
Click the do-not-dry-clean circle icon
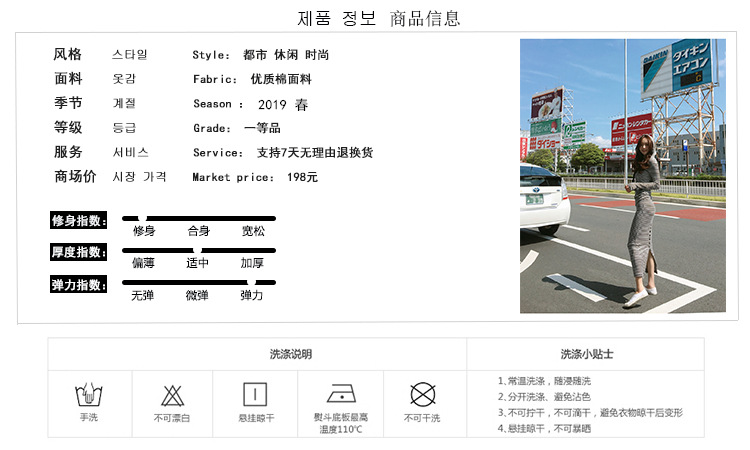click(x=423, y=395)
